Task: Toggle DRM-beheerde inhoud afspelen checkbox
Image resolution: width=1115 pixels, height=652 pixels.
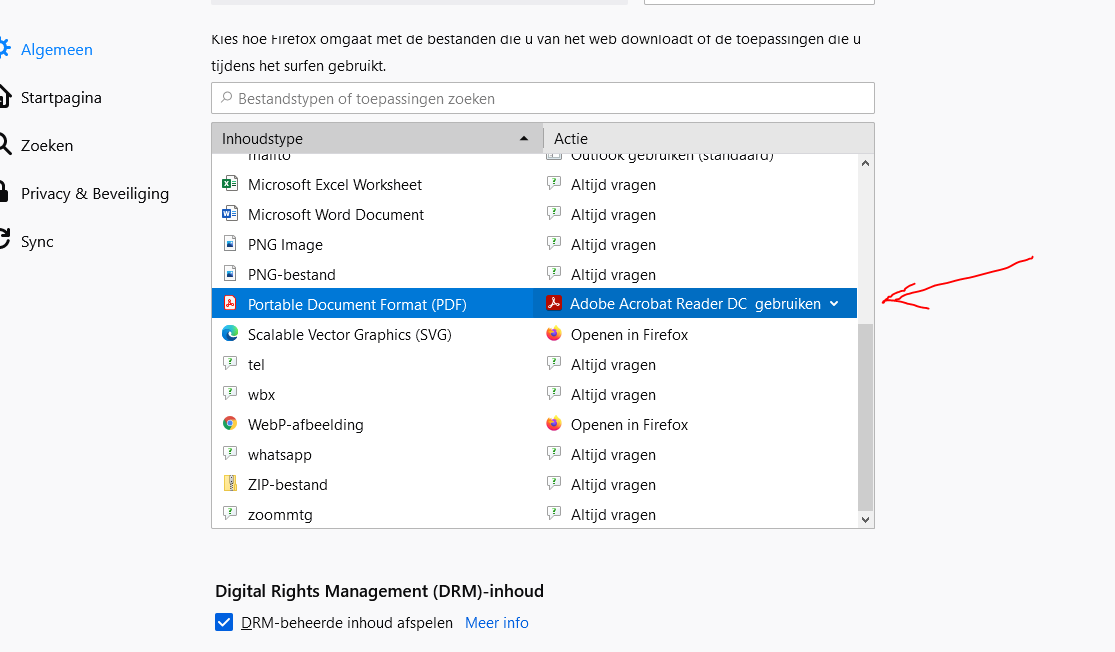Action: (x=224, y=622)
